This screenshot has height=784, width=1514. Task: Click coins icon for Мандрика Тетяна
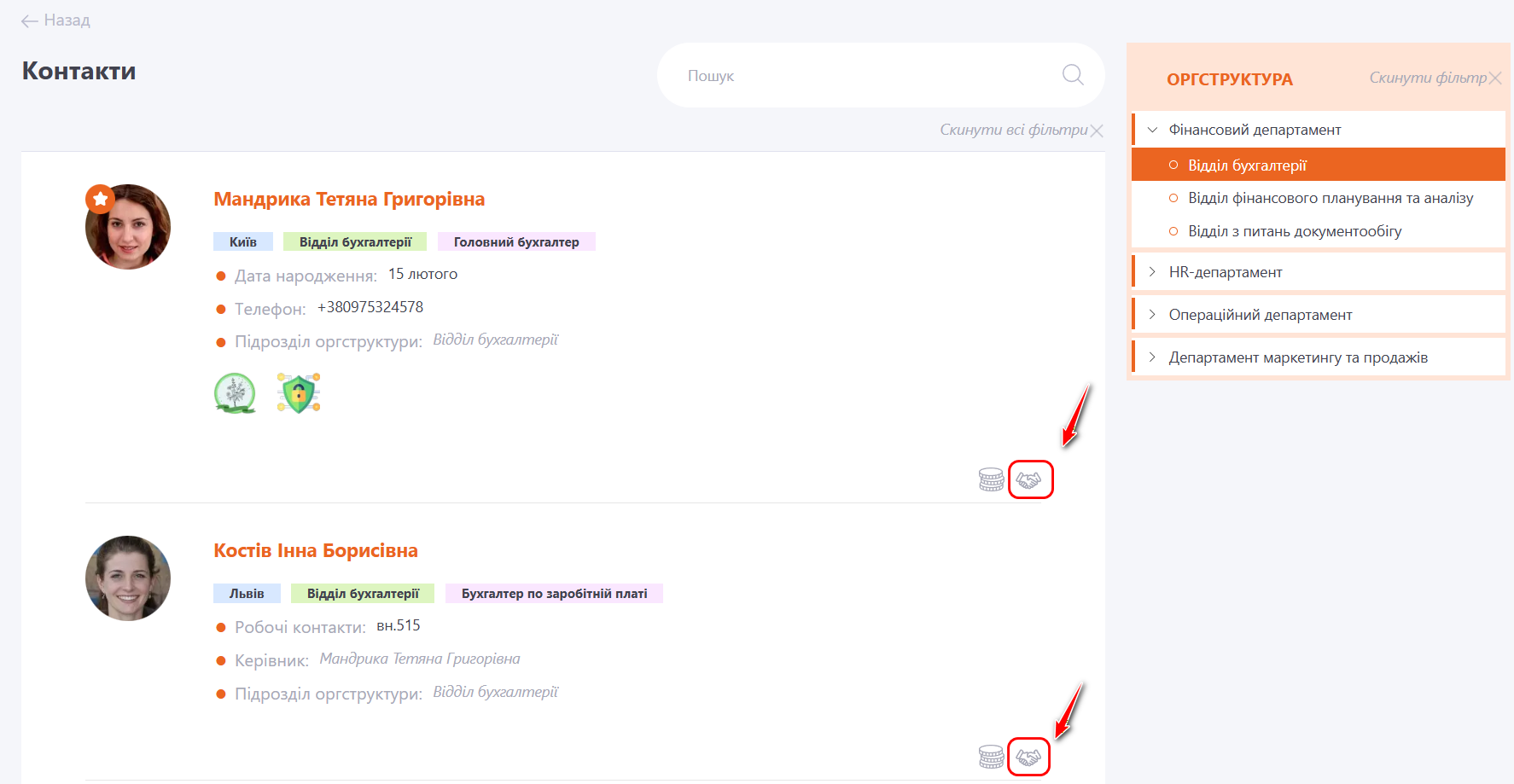tap(991, 480)
